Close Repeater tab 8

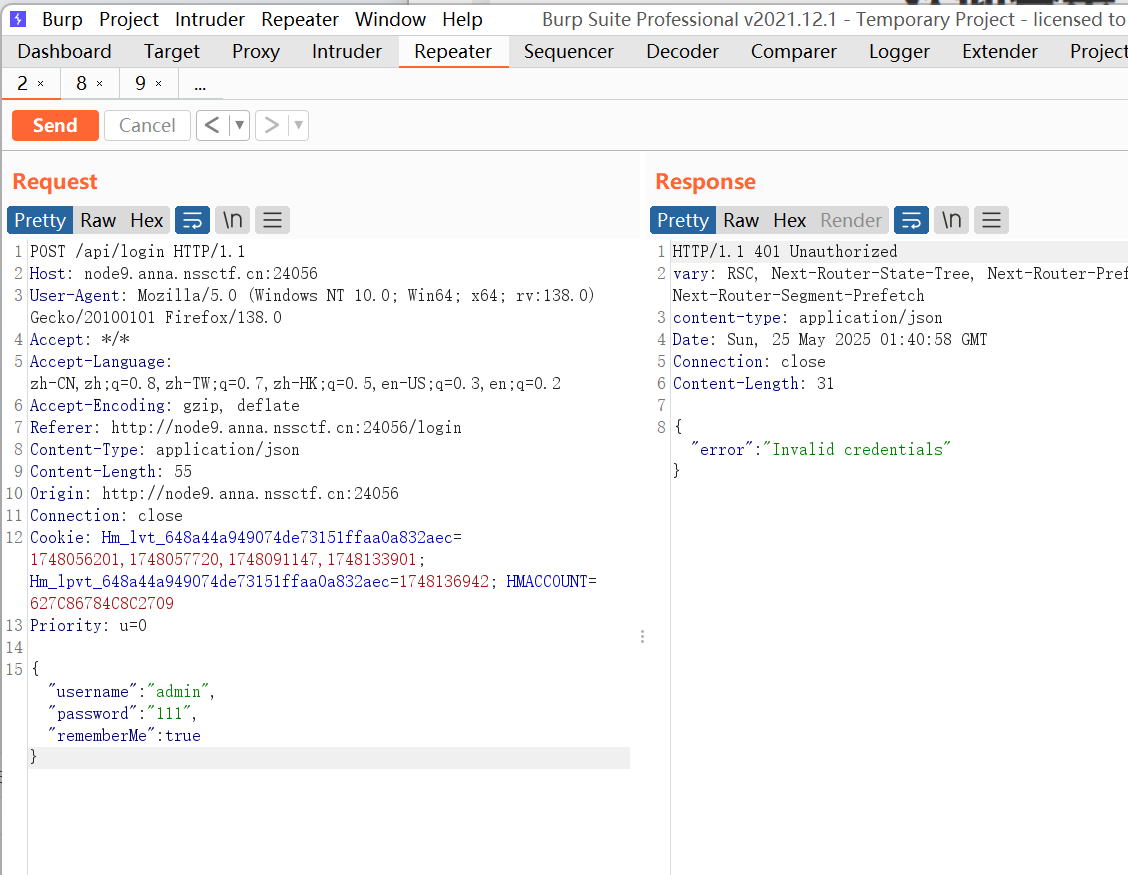[100, 84]
